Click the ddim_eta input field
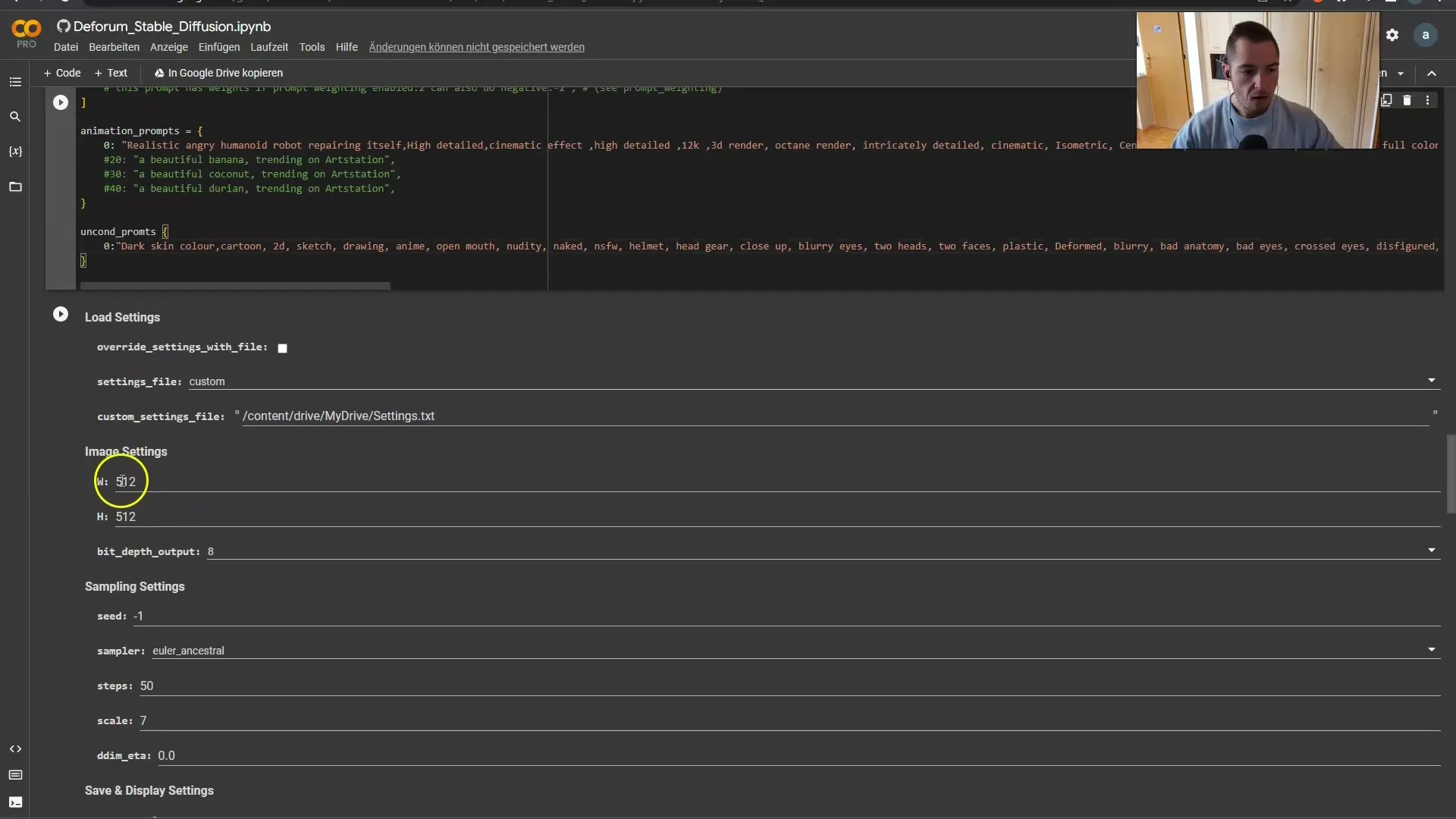The image size is (1456, 819). (x=799, y=755)
